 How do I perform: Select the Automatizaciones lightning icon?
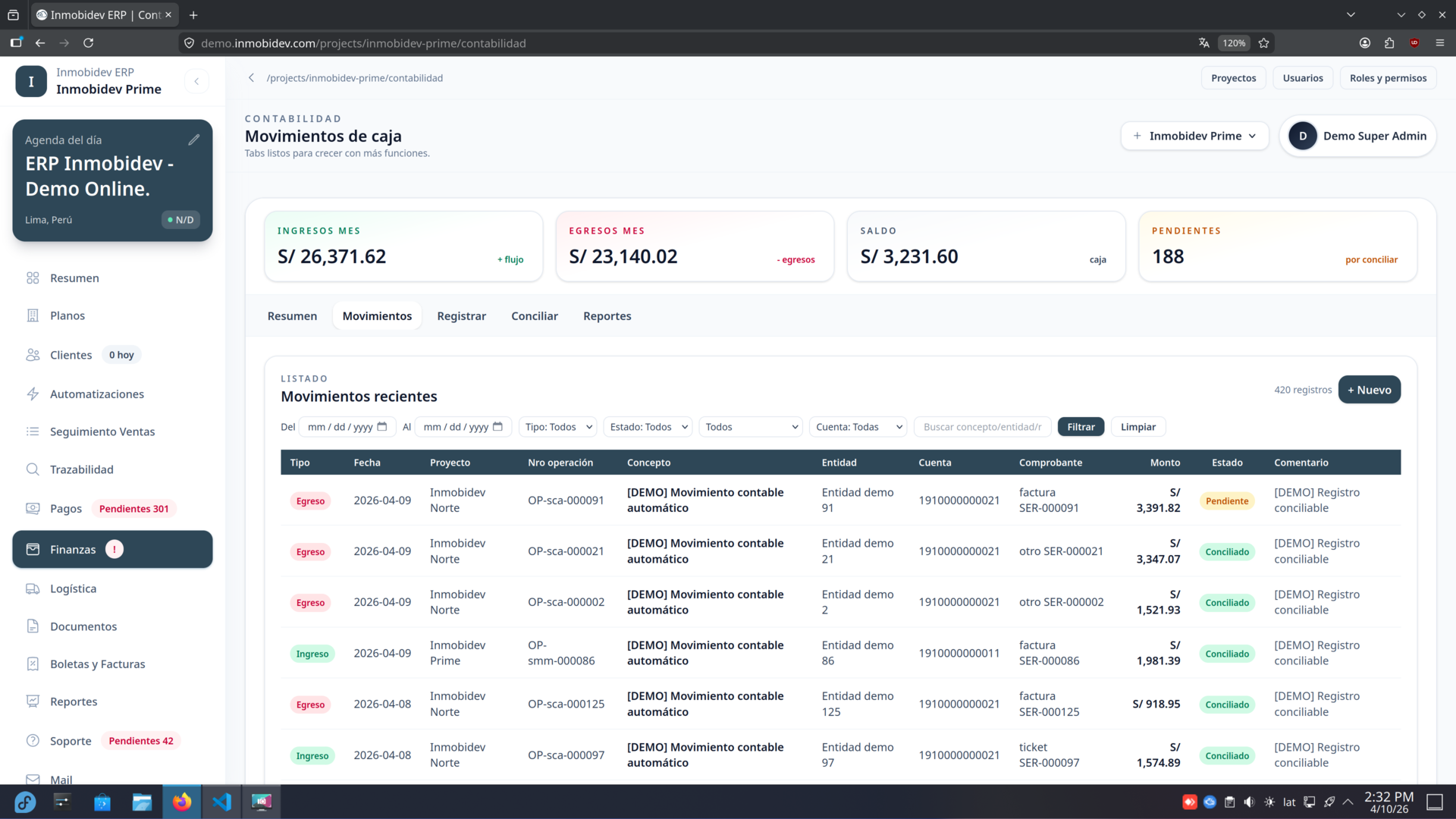click(x=33, y=394)
